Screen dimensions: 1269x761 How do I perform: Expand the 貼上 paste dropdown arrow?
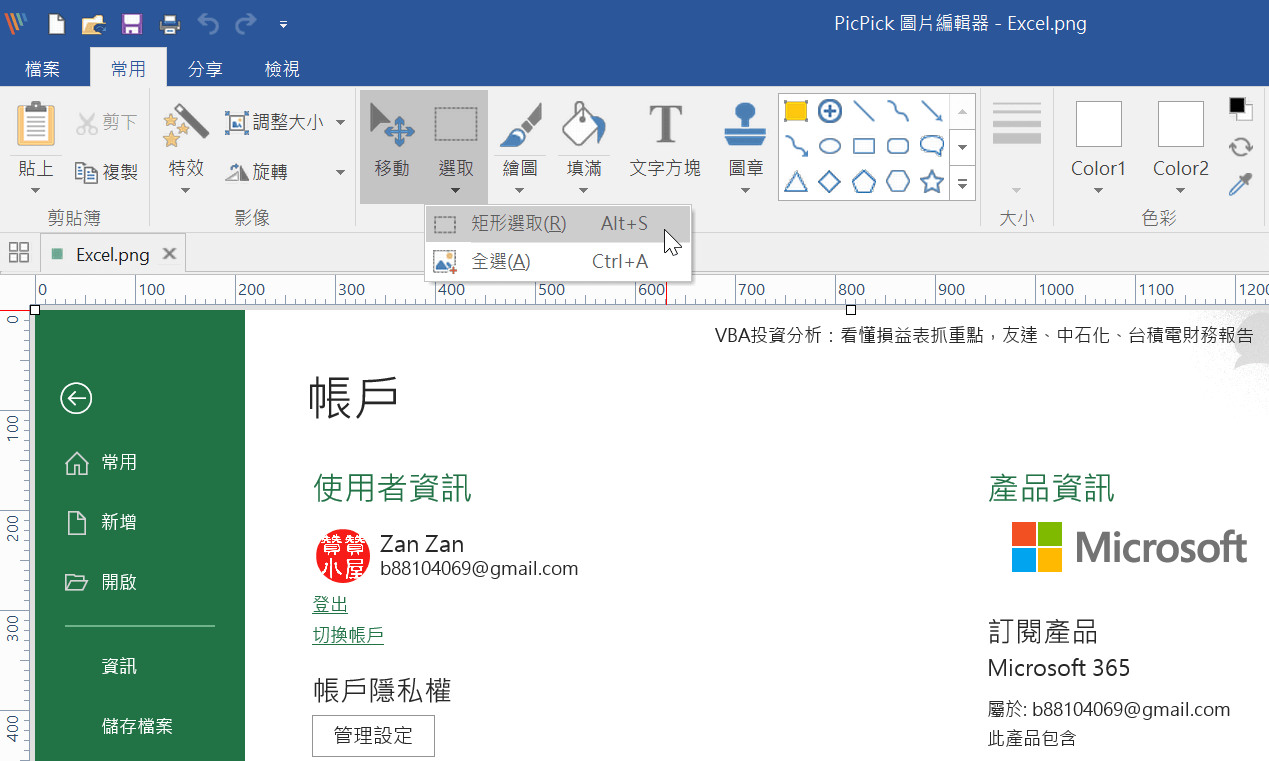[36, 190]
